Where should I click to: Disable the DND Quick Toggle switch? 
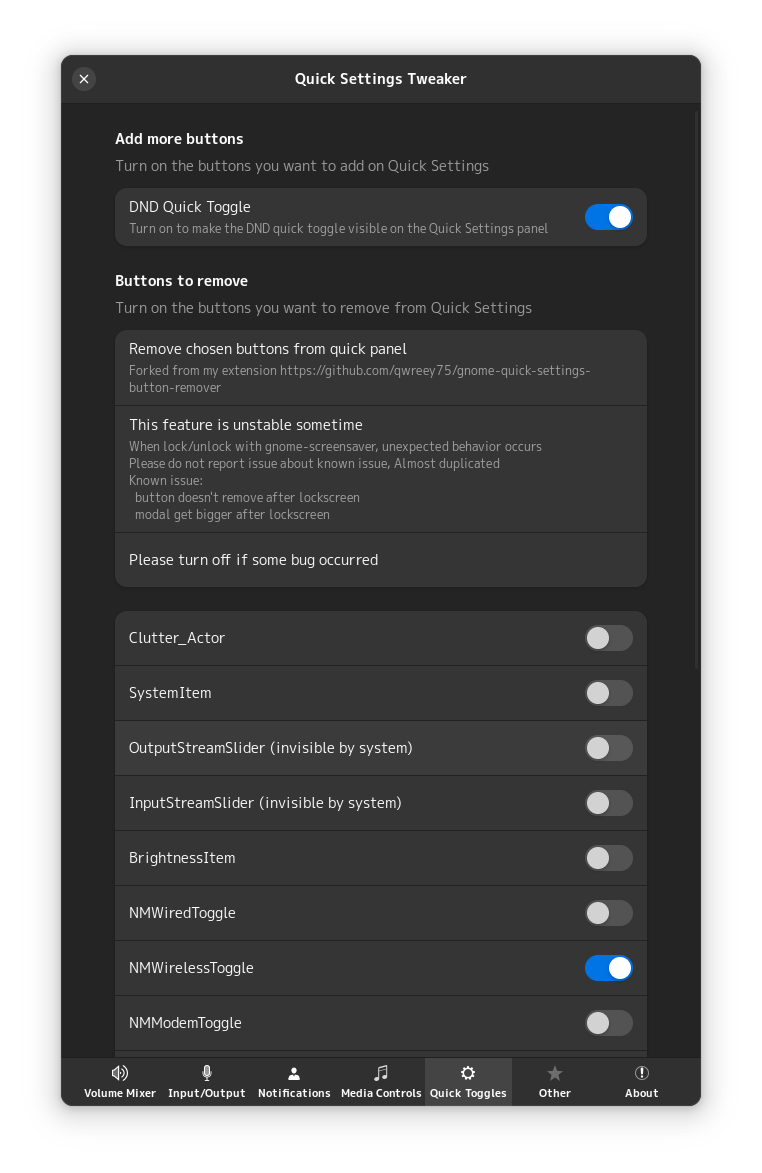[608, 217]
